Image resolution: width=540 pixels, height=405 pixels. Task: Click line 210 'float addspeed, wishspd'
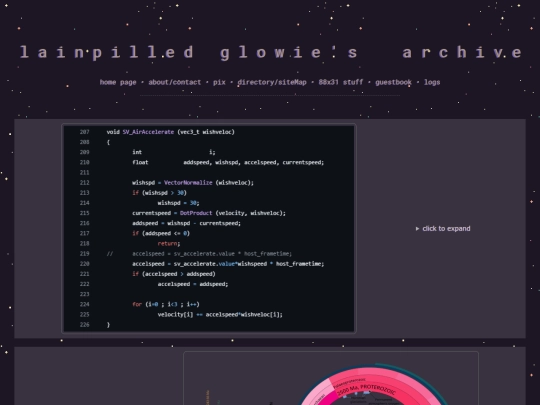pos(228,162)
